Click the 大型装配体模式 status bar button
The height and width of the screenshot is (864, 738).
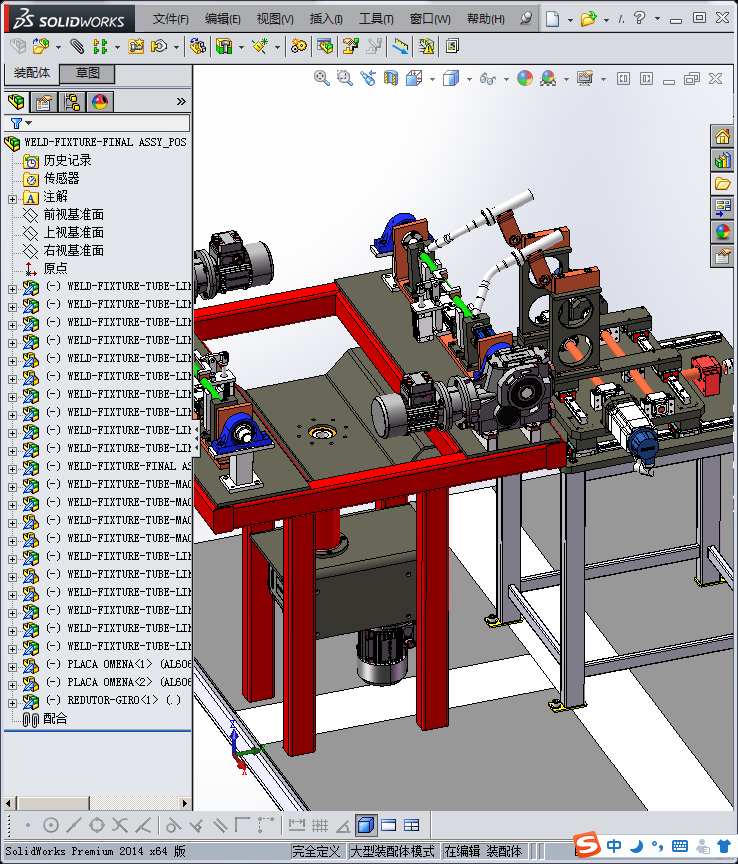click(x=391, y=851)
